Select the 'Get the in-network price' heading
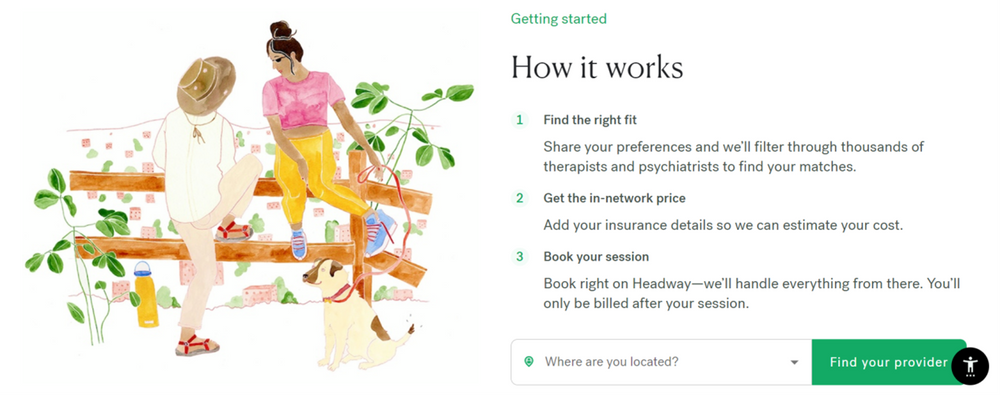 [614, 198]
